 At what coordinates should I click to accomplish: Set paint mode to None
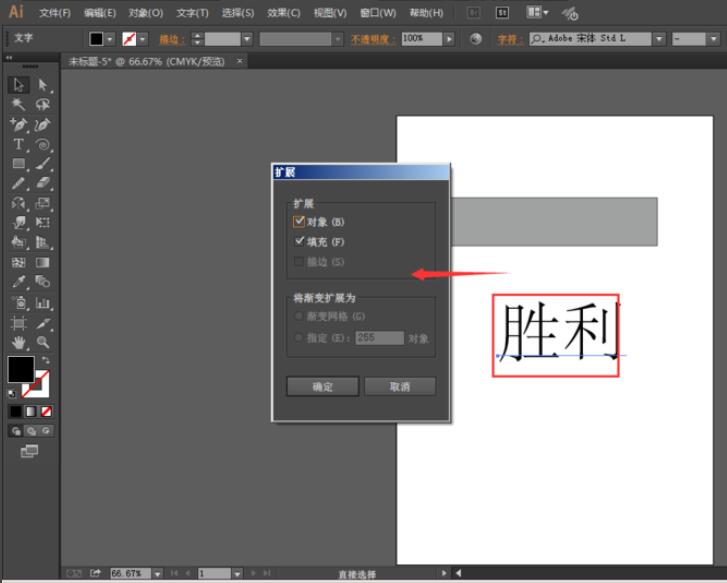coord(46,411)
